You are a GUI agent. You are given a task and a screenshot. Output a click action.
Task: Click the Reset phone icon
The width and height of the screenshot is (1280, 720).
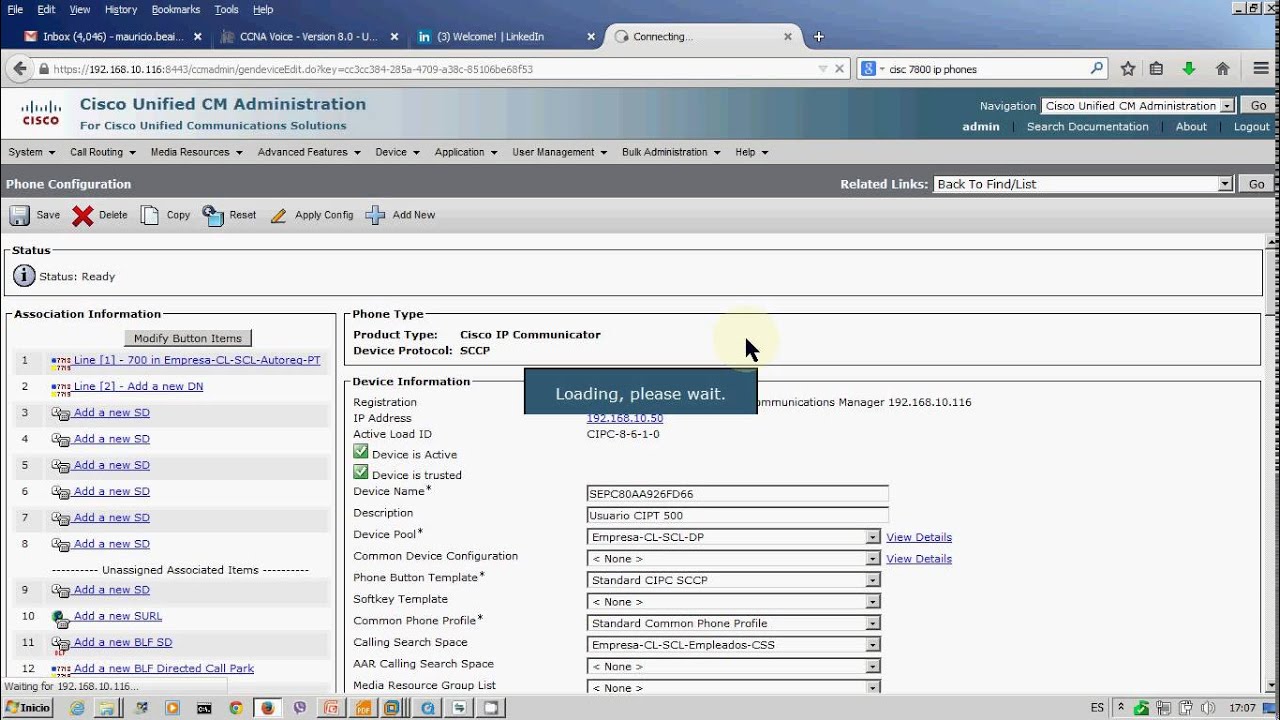(x=212, y=215)
